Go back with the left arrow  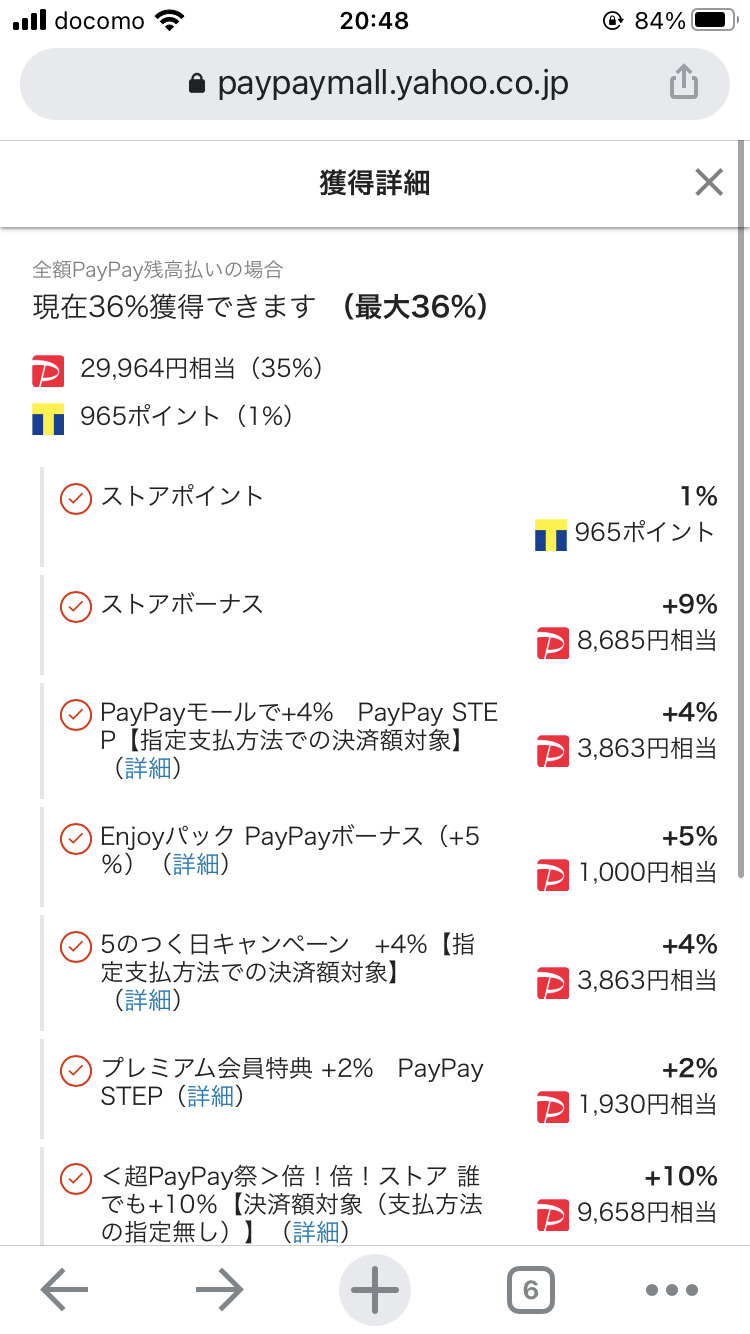point(64,1290)
